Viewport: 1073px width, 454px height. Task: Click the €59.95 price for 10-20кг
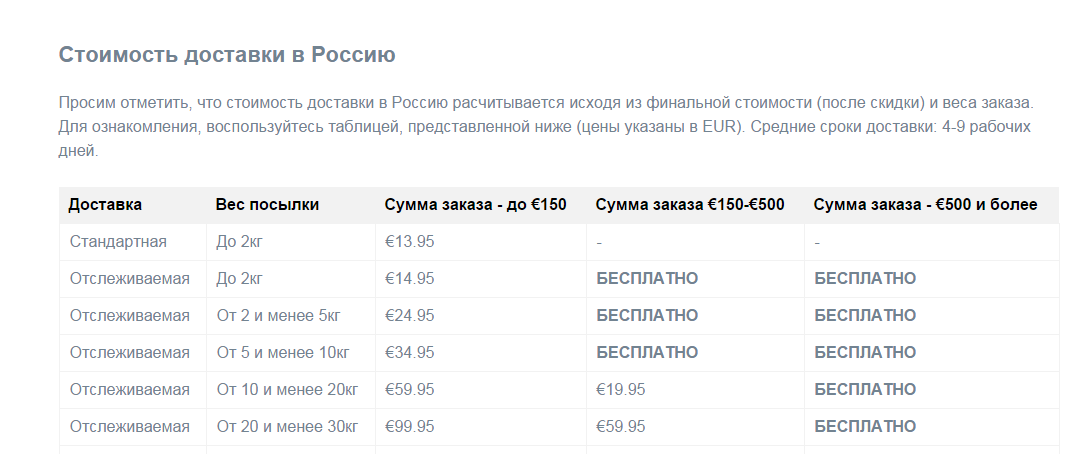click(x=409, y=390)
